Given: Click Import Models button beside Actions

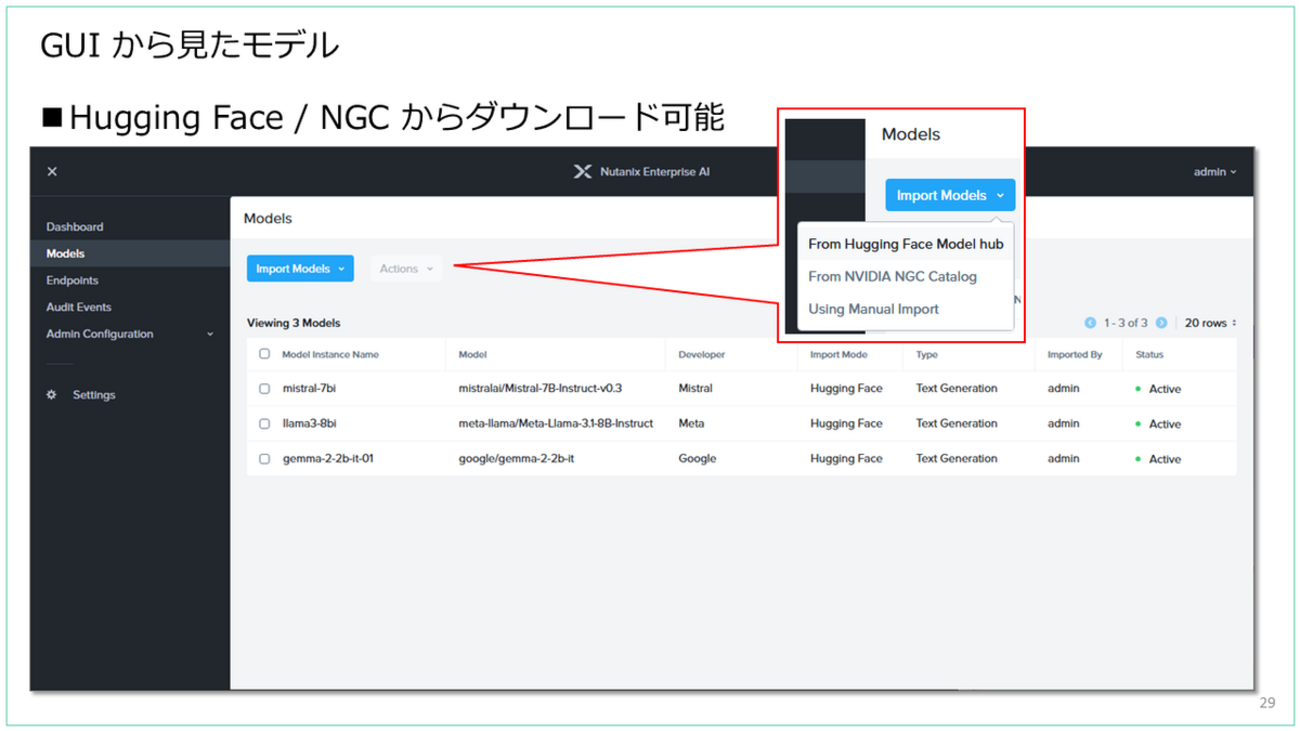Looking at the screenshot, I should click(300, 269).
